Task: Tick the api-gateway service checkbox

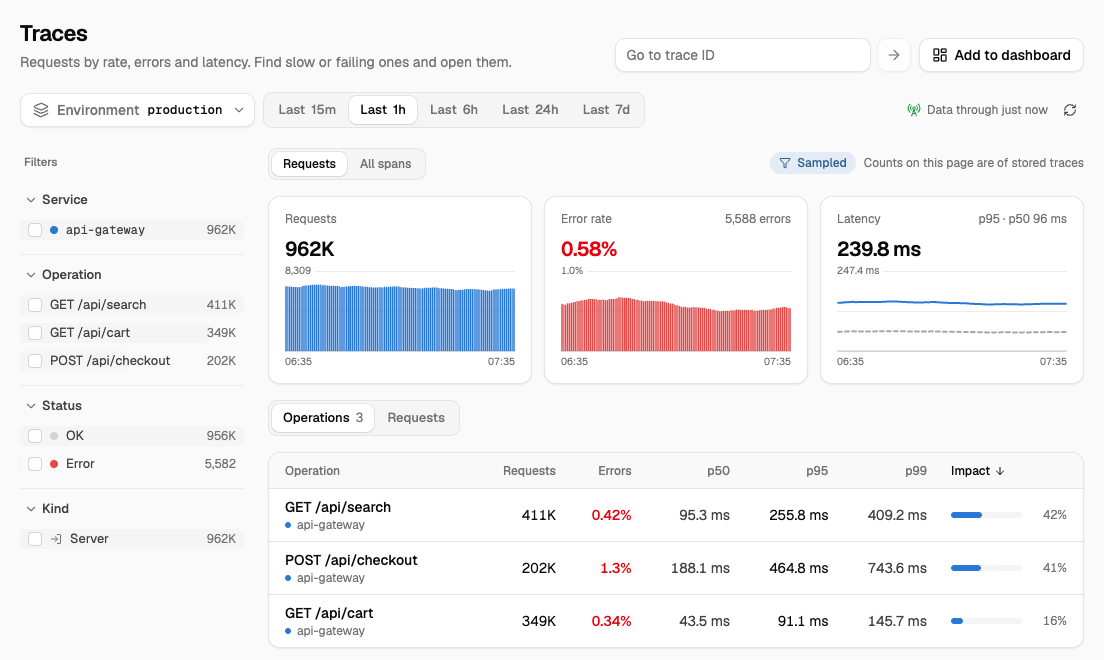Action: 34,230
